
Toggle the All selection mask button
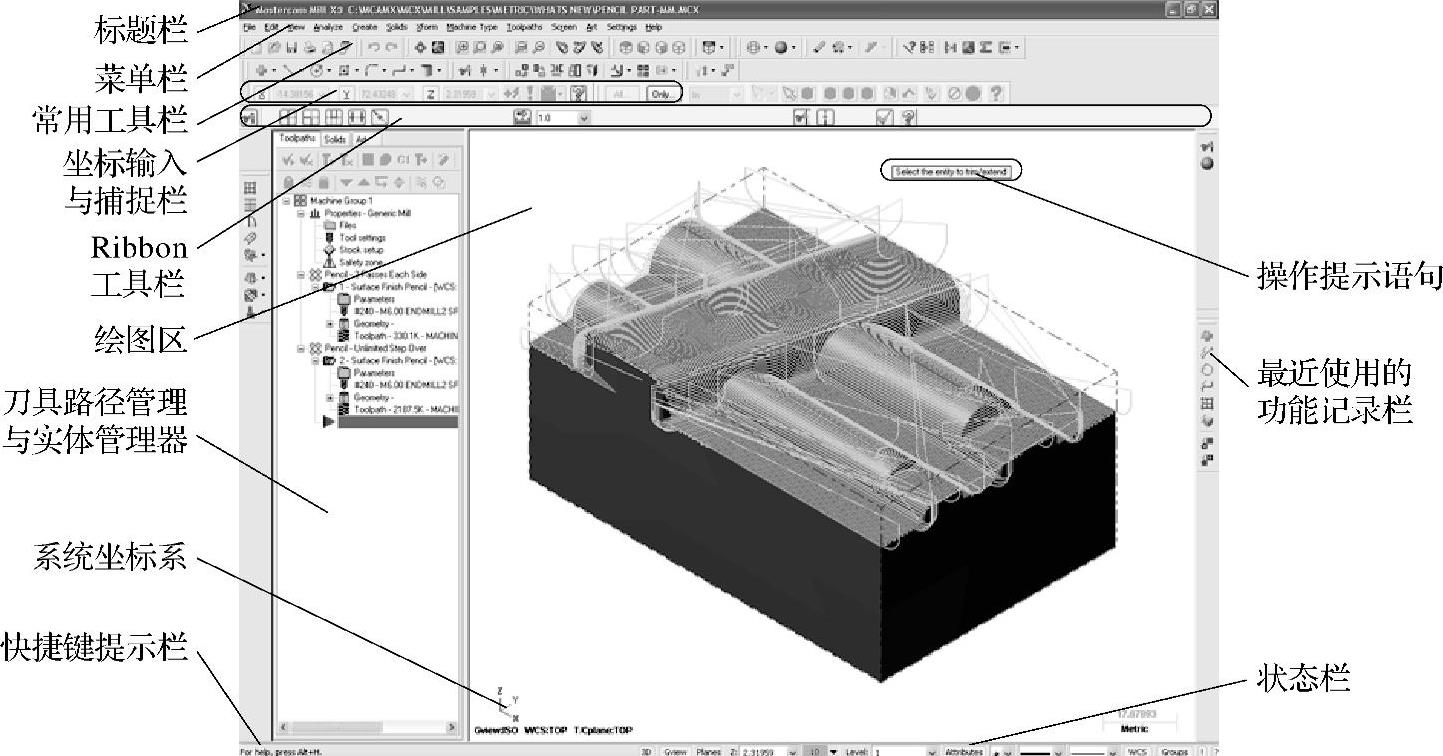pos(622,94)
